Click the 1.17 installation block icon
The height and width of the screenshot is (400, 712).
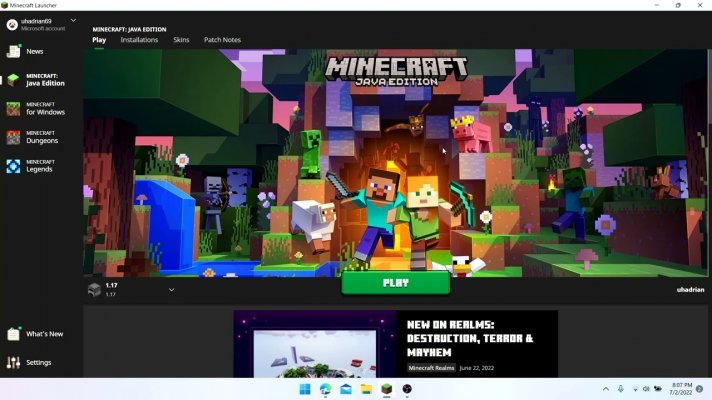pyautogui.click(x=95, y=290)
